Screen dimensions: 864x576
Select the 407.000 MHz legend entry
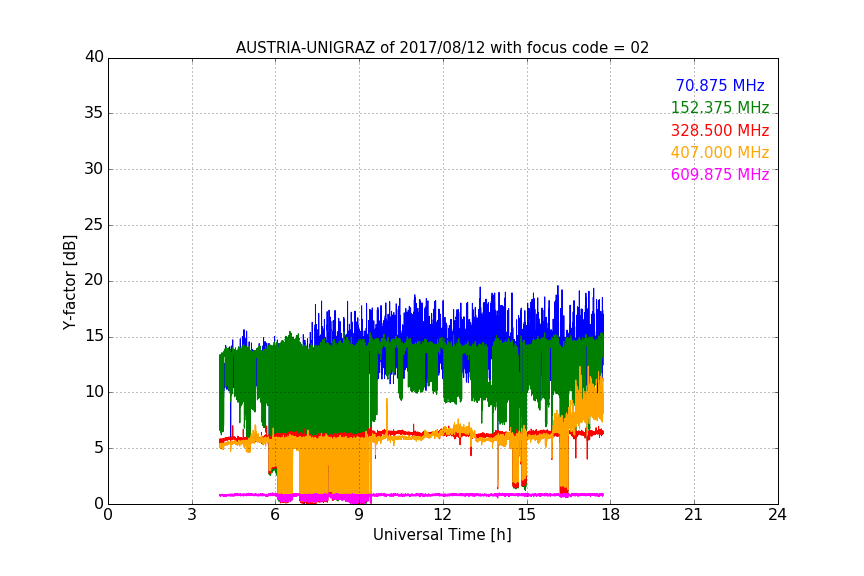(x=720, y=152)
